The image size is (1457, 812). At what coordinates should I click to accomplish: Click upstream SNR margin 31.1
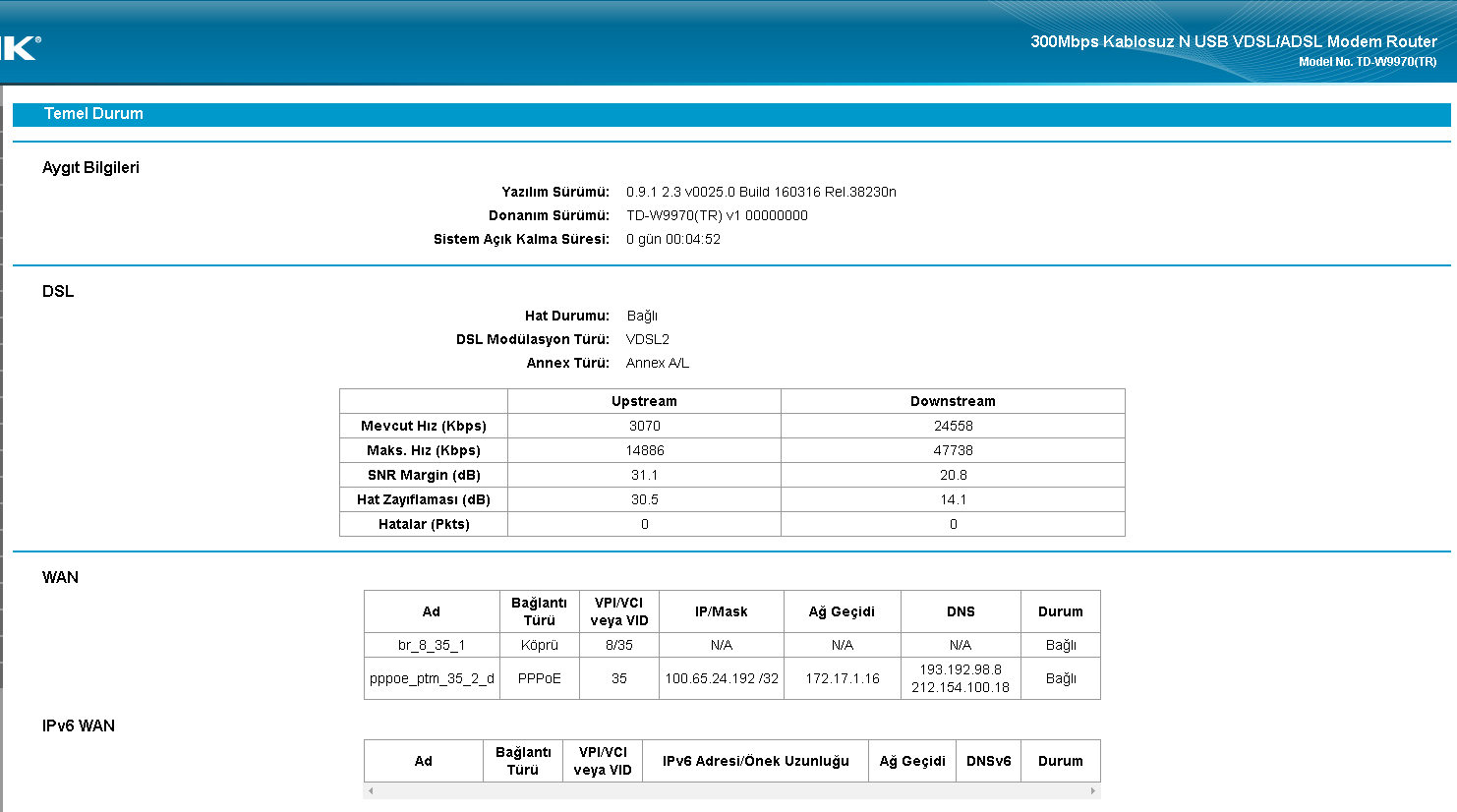[x=645, y=475]
